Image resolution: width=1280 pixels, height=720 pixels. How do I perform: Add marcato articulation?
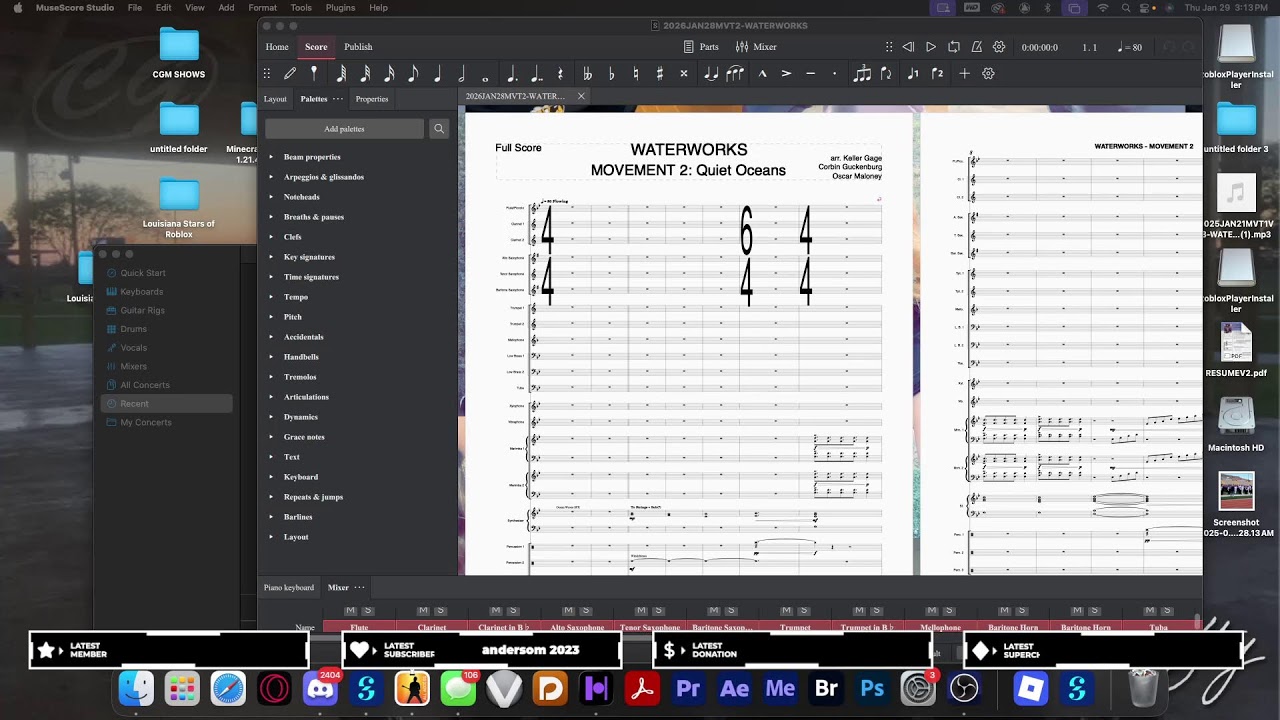pyautogui.click(x=762, y=73)
